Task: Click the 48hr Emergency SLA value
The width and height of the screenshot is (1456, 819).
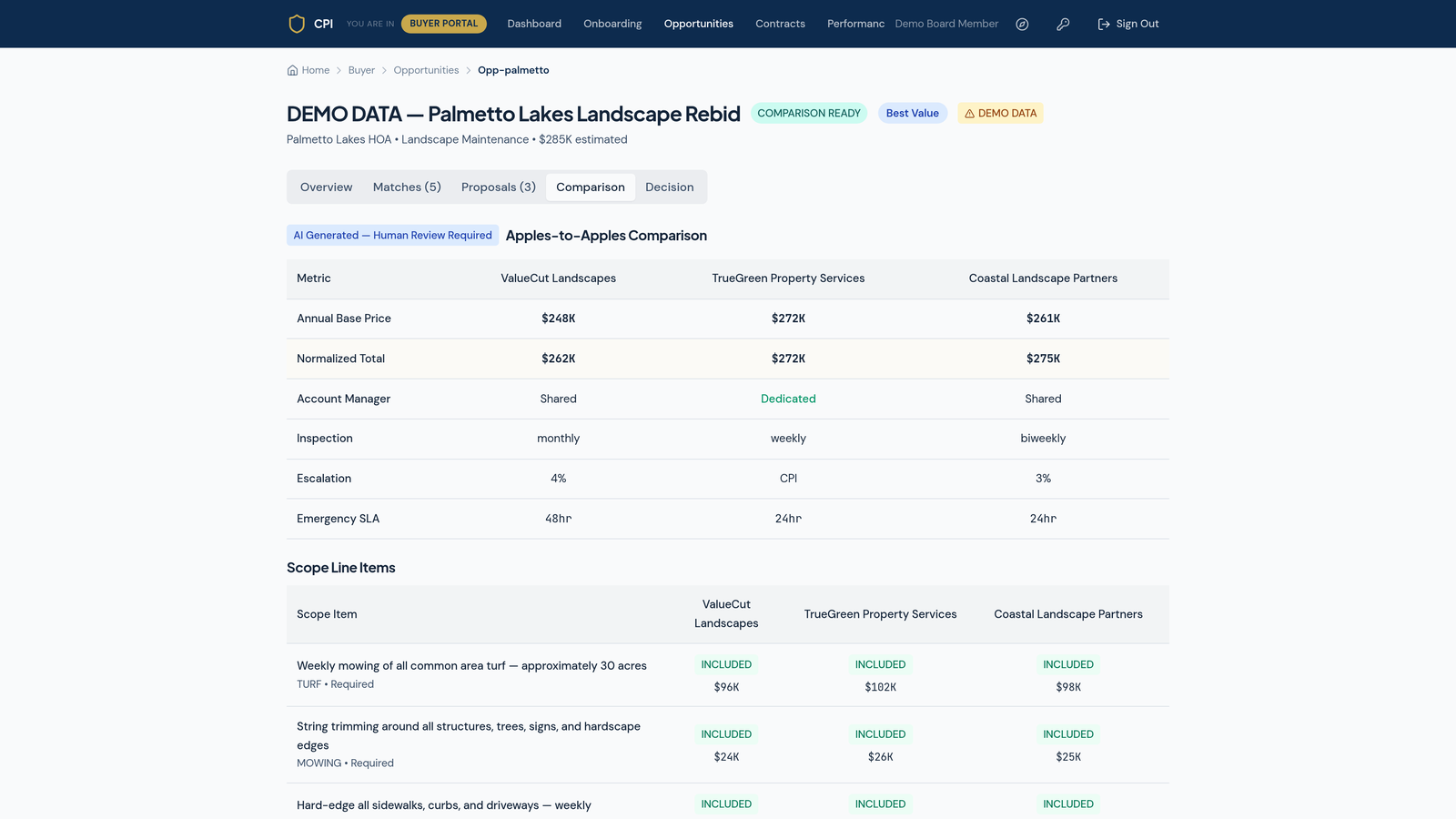Action: [558, 519]
